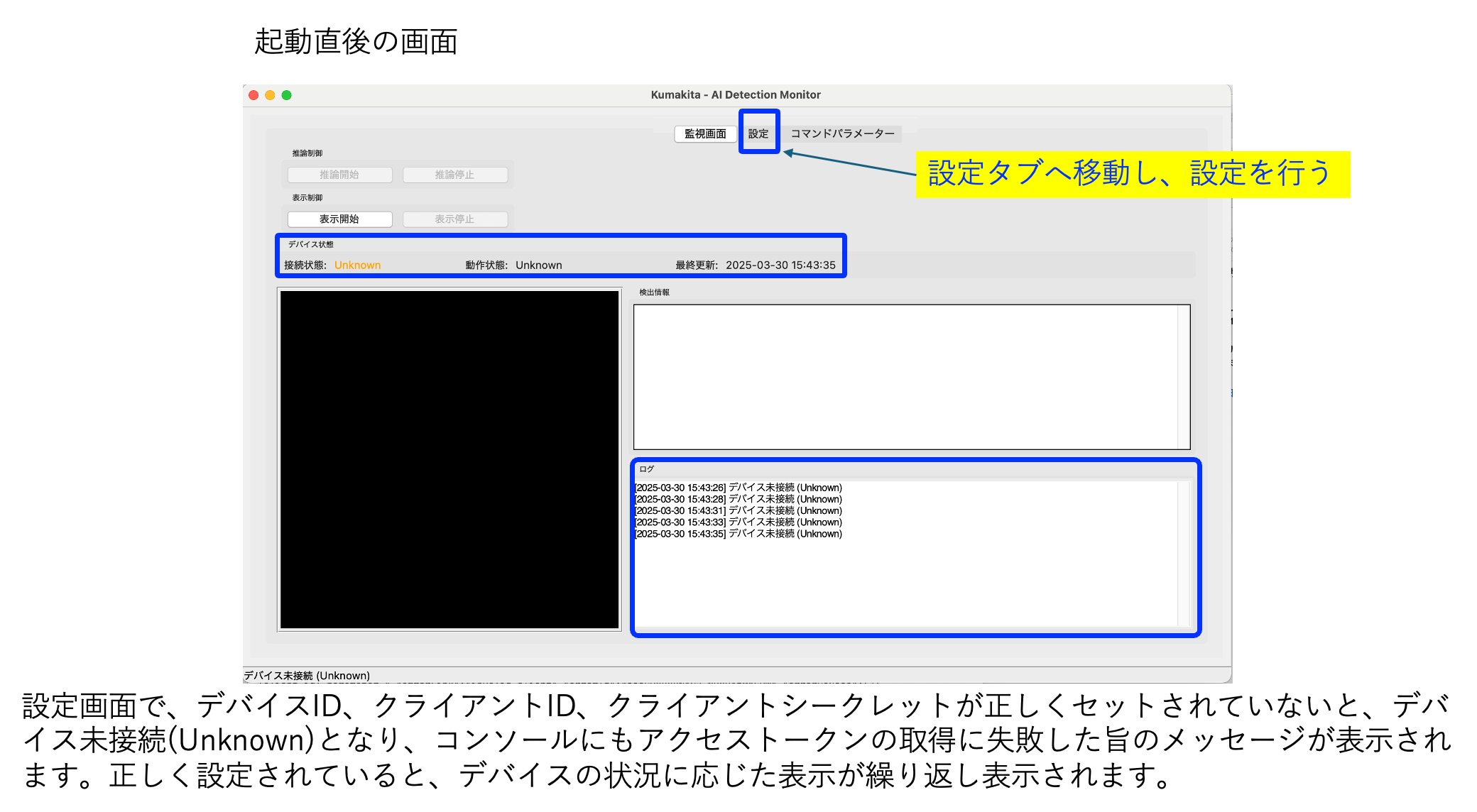Select the コマンドパラメーター tab
The height and width of the screenshot is (812, 1477).
click(842, 133)
